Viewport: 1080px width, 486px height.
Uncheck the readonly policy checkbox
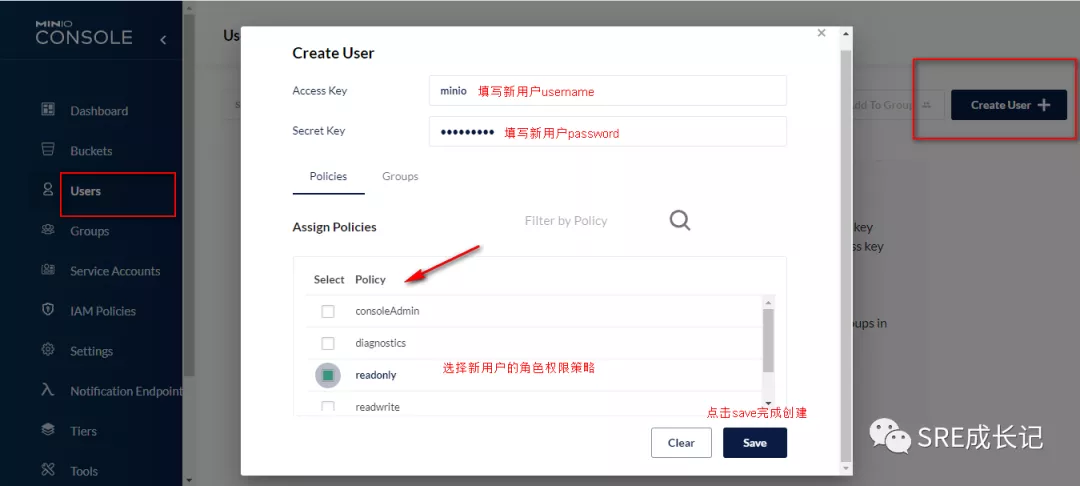328,375
